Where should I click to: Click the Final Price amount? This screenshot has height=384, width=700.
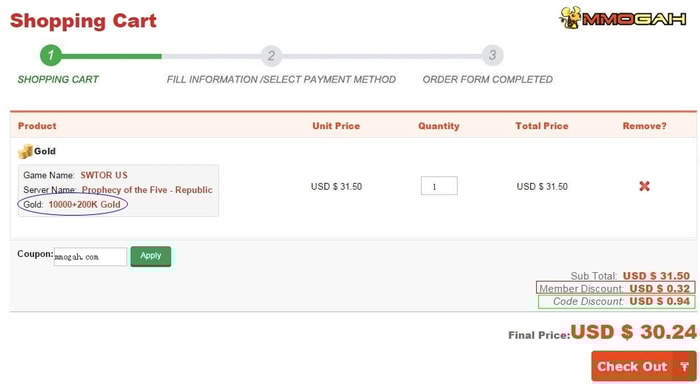[633, 332]
